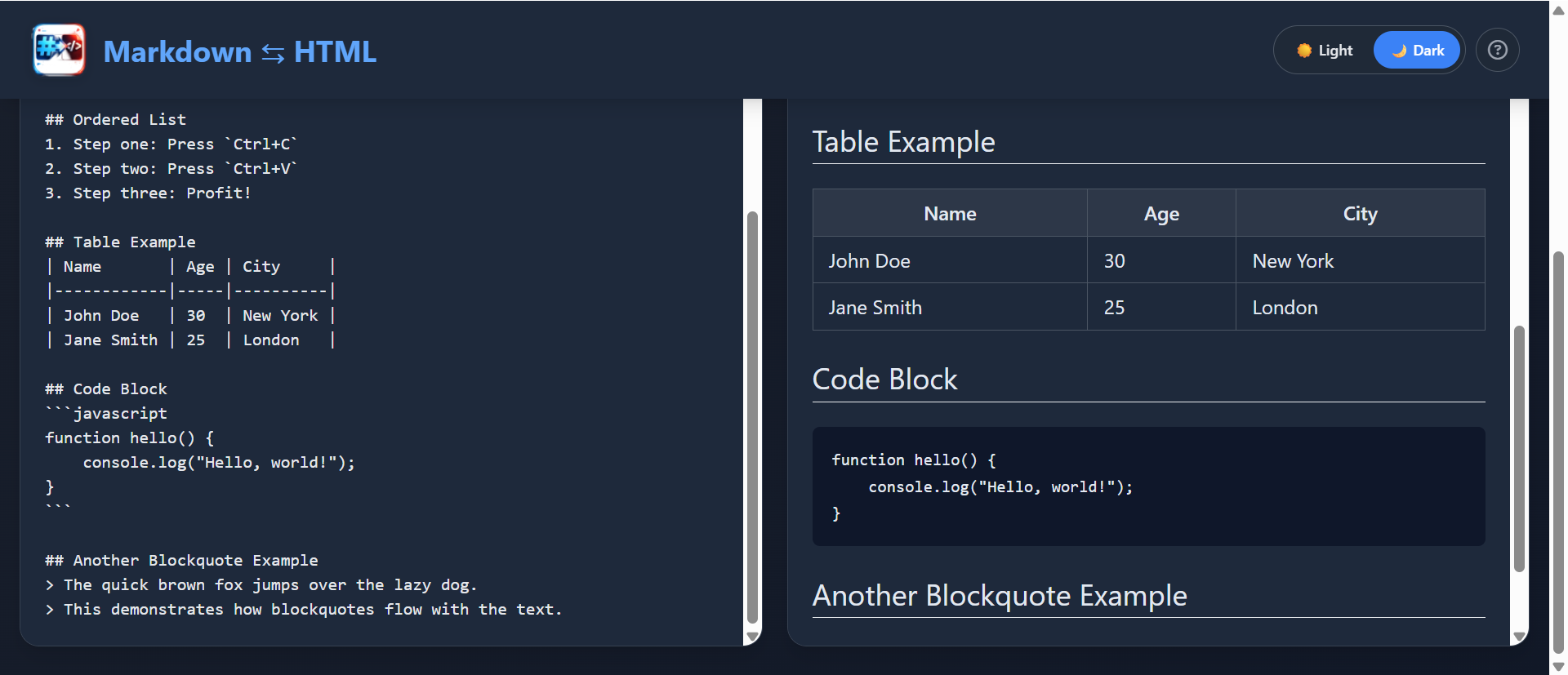
Task: Click the Markdown ⇆ HTML title
Action: [x=240, y=51]
